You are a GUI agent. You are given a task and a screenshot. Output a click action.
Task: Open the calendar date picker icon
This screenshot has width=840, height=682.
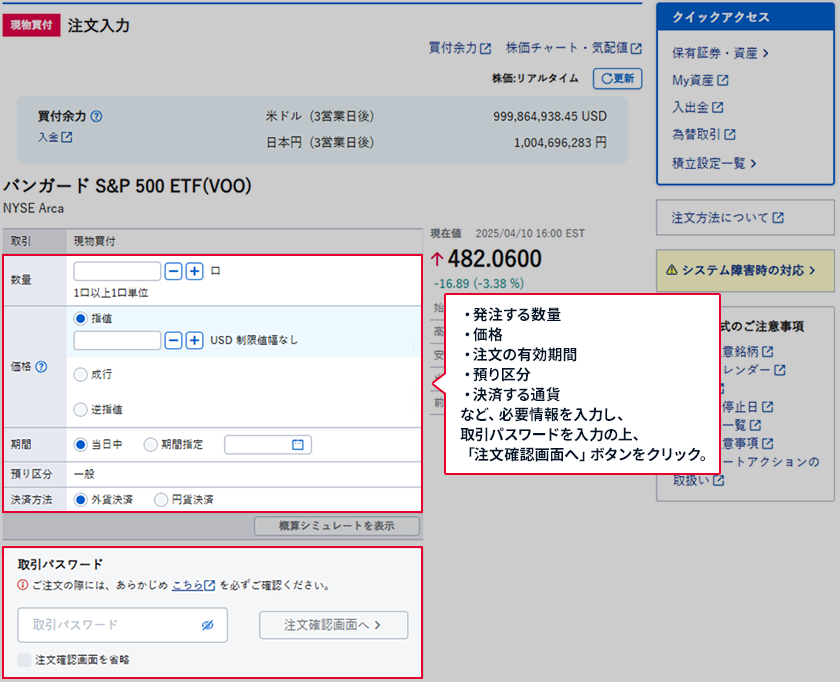[x=298, y=445]
